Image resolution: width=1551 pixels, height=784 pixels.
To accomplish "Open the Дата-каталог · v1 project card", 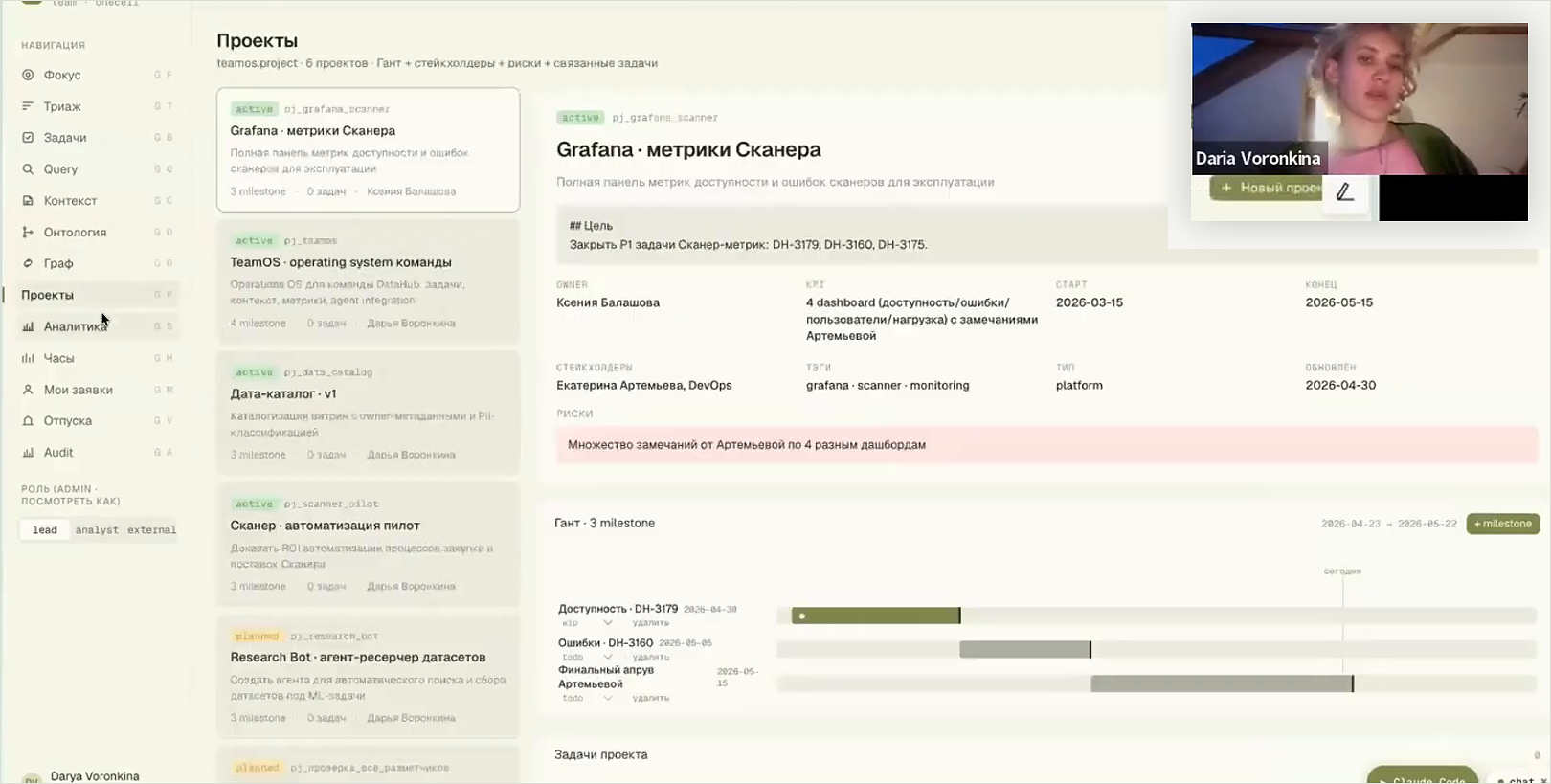I will tap(368, 413).
